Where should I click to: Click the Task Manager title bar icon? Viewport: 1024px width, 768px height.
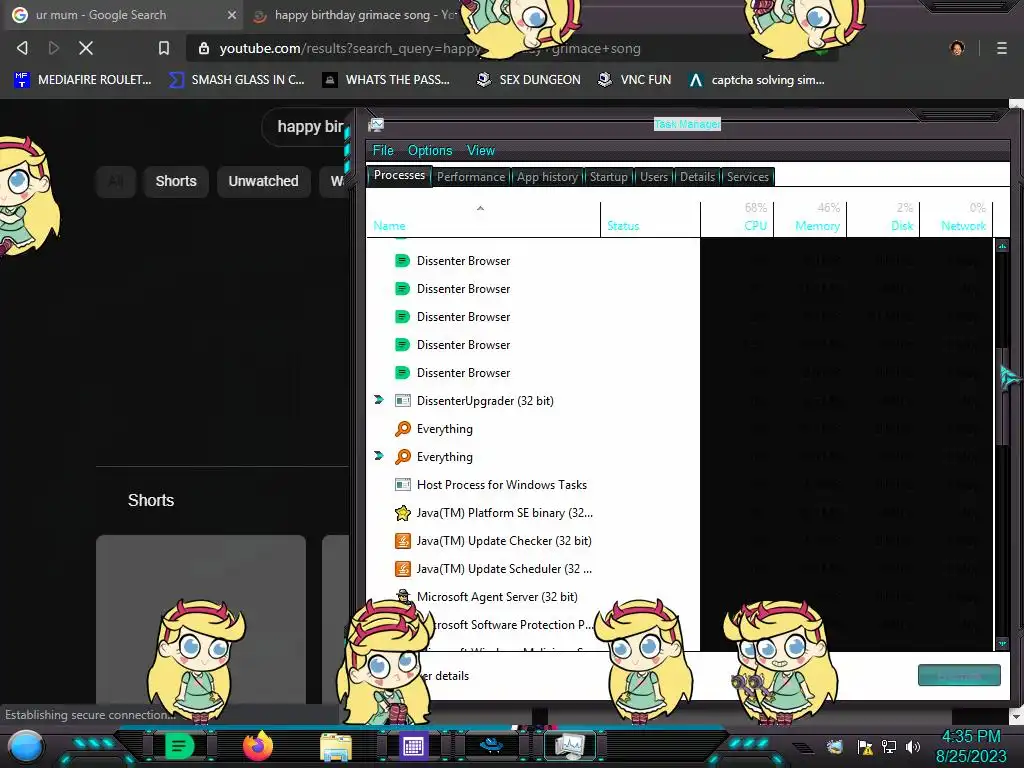376,125
